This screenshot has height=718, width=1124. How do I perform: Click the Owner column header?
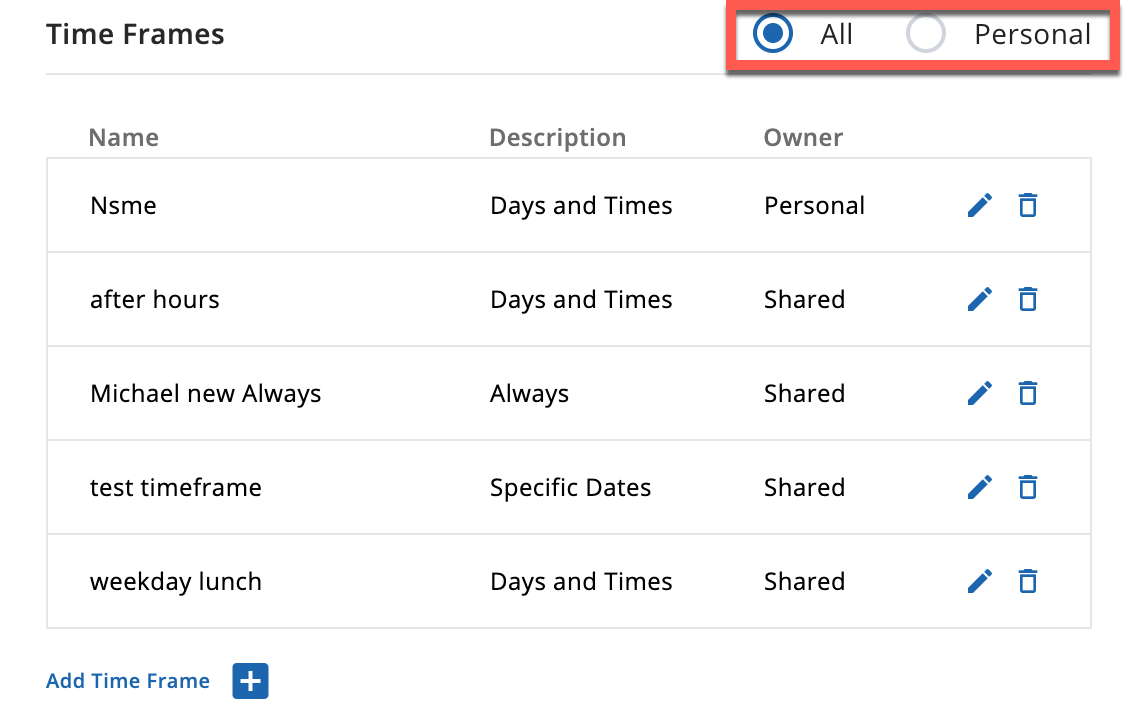tap(803, 137)
